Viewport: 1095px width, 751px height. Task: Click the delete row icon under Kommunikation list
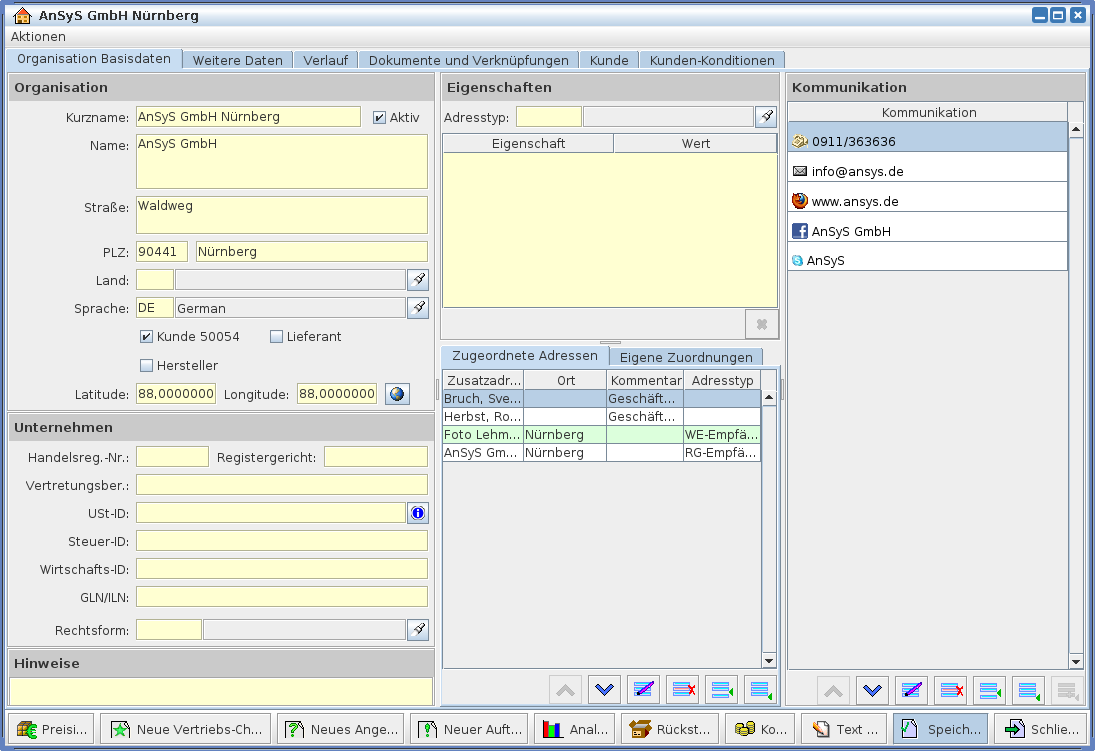951,690
